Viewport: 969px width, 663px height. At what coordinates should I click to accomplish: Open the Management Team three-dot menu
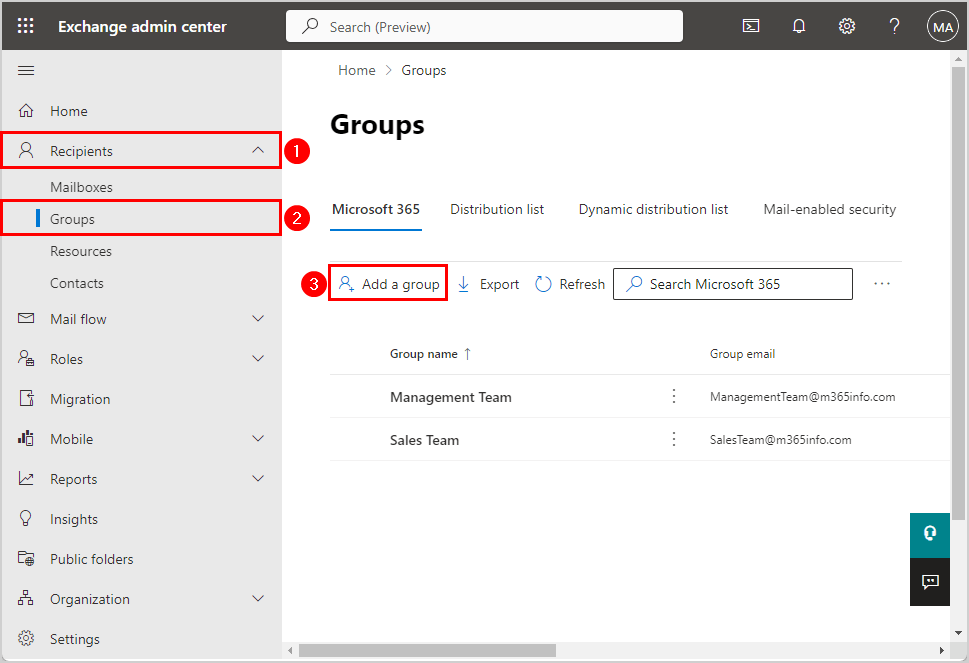click(673, 396)
